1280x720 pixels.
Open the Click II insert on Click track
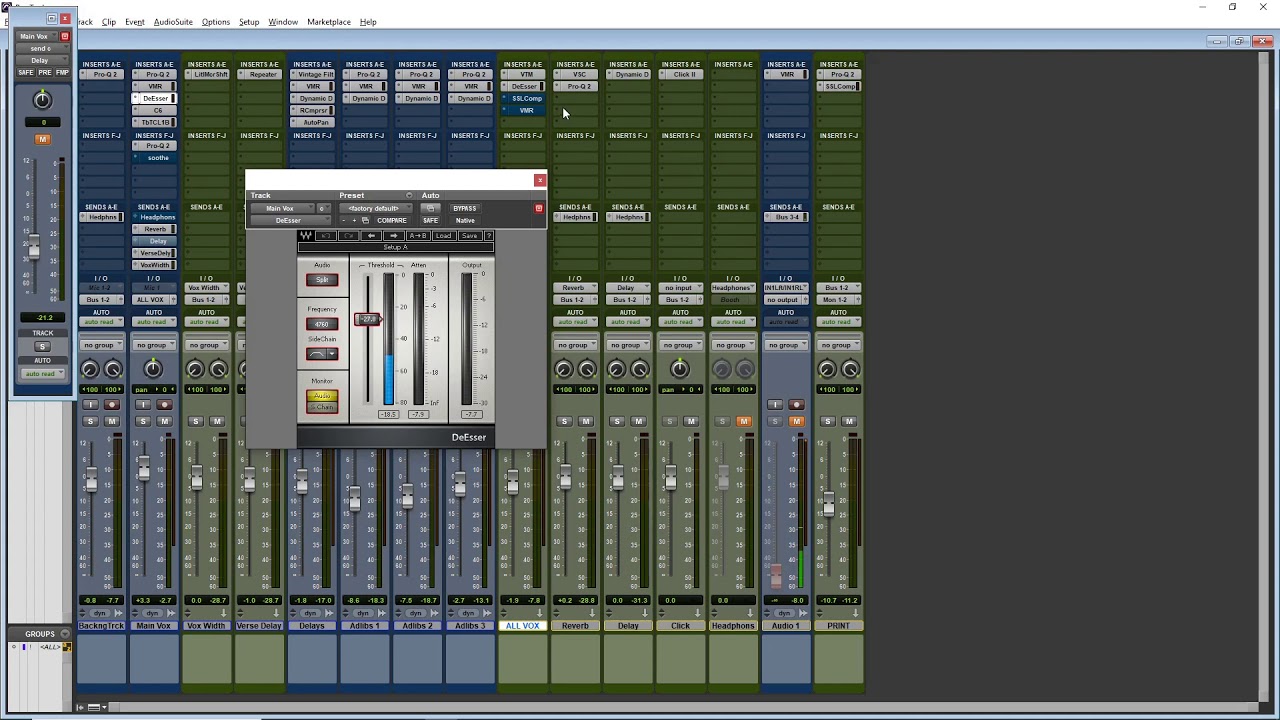pos(685,74)
